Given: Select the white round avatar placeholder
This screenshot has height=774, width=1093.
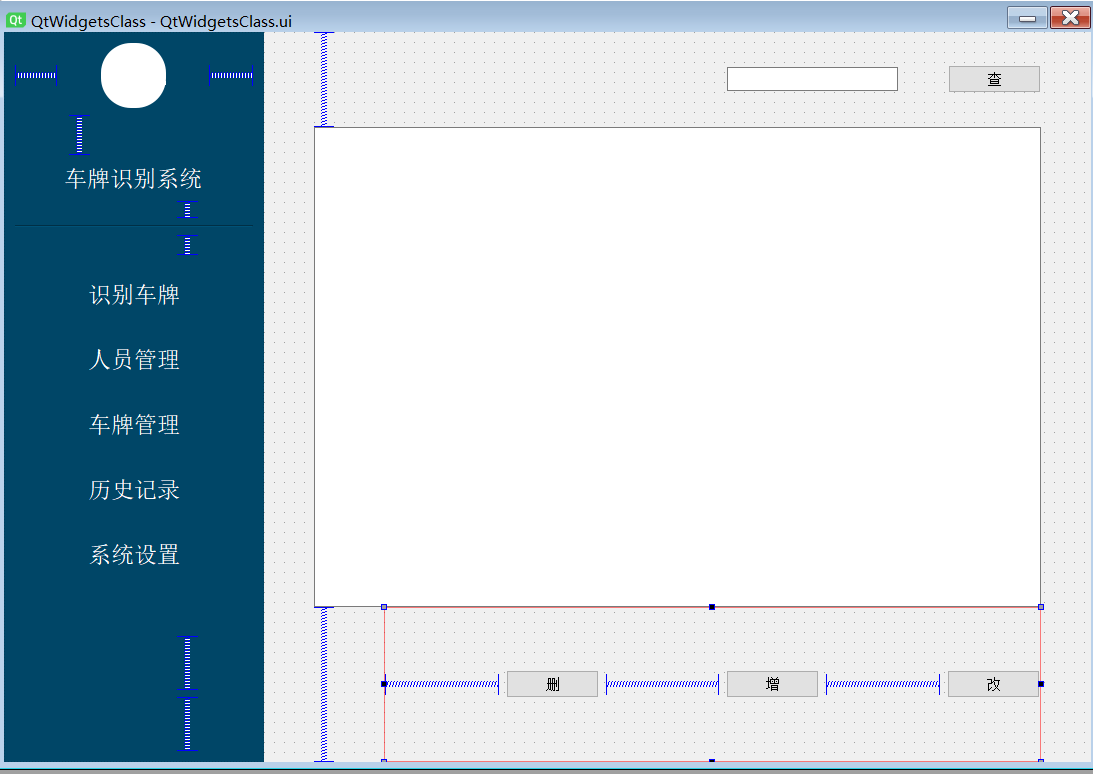Looking at the screenshot, I should tap(133, 75).
